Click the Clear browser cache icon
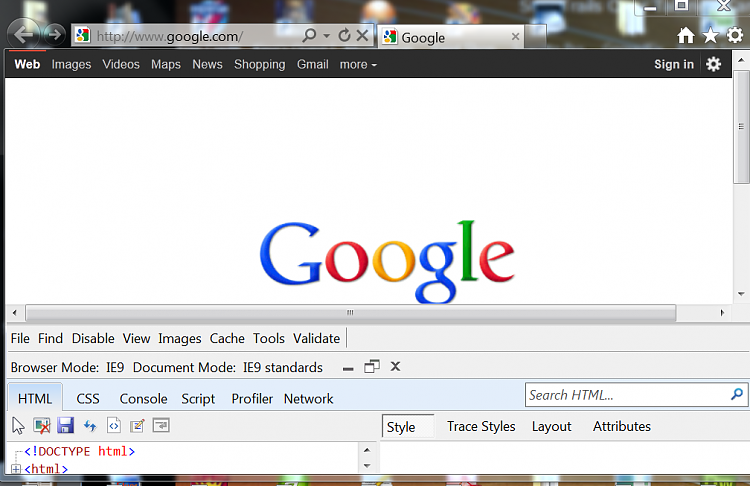The height and width of the screenshot is (486, 750). [42, 425]
